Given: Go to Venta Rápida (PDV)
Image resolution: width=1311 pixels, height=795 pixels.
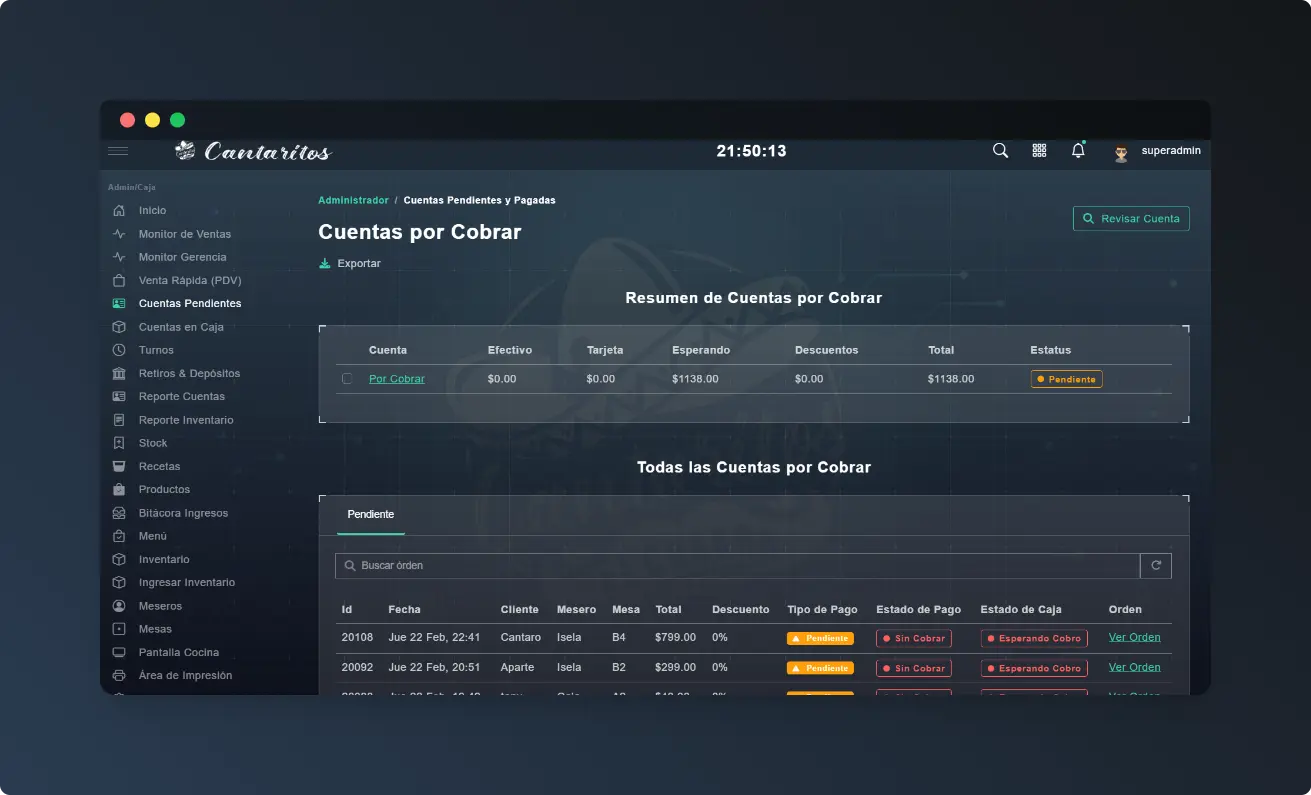Looking at the screenshot, I should click(190, 281).
